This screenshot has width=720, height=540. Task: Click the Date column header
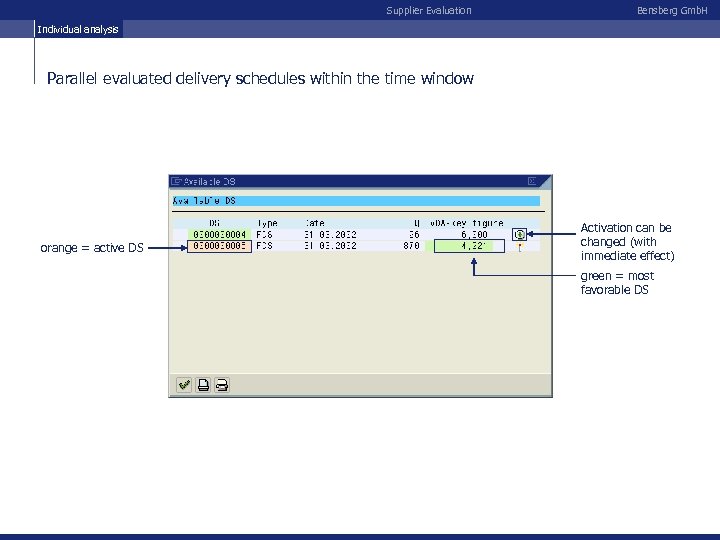pyautogui.click(x=315, y=223)
